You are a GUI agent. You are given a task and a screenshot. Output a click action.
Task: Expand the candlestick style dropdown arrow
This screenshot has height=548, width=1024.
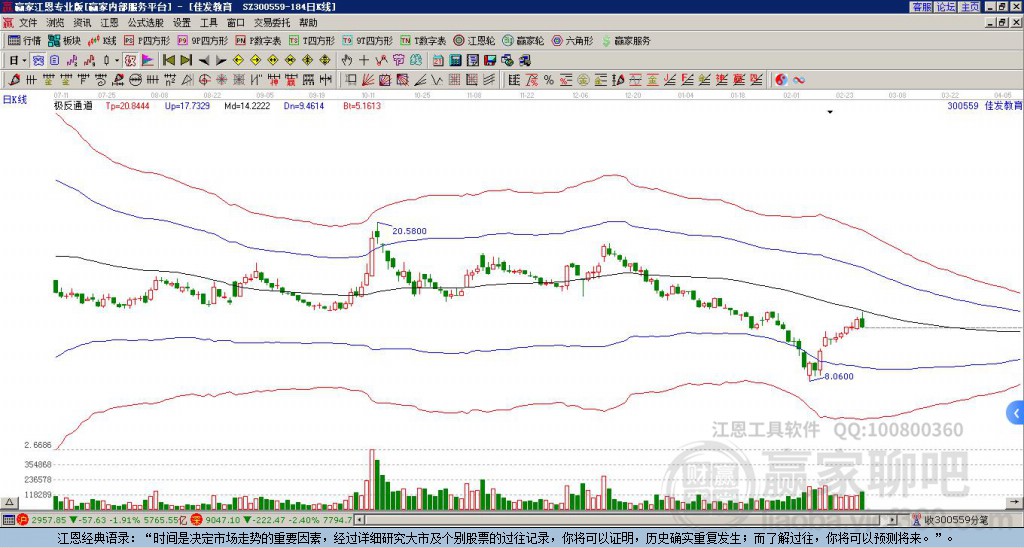pos(117,61)
